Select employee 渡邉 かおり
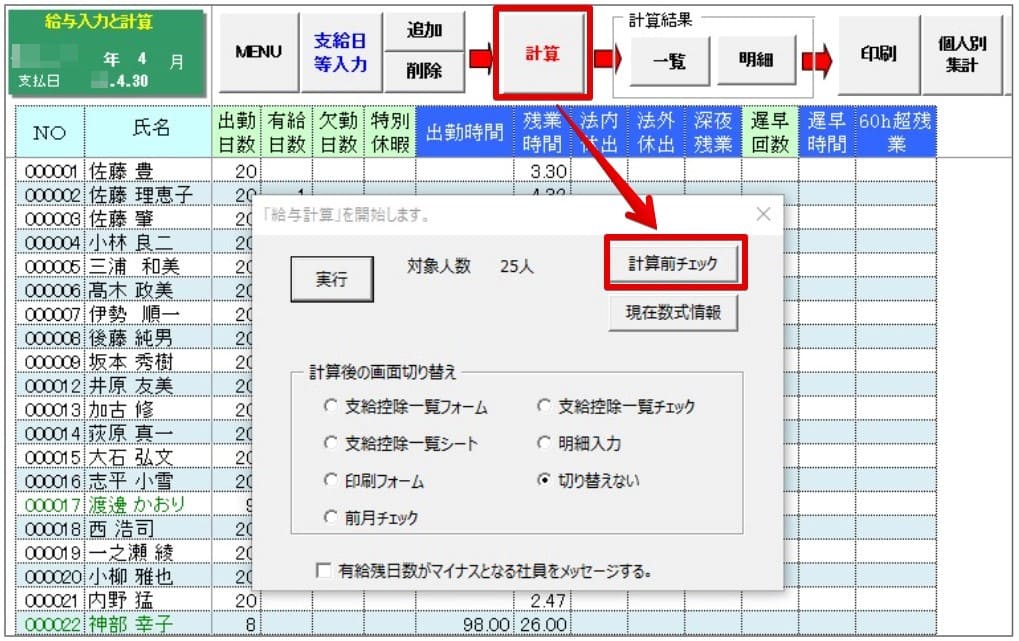 pyautogui.click(x=137, y=504)
